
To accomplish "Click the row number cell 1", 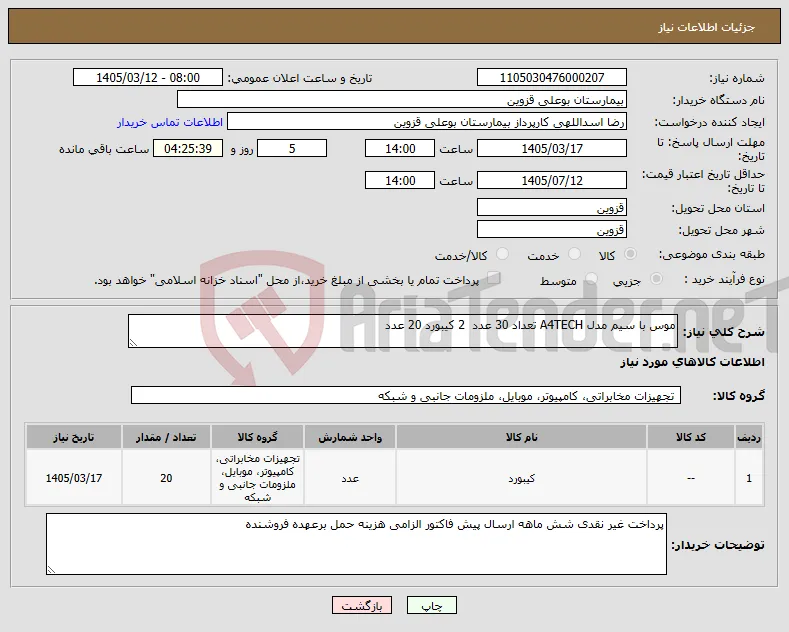I will click(x=749, y=478).
